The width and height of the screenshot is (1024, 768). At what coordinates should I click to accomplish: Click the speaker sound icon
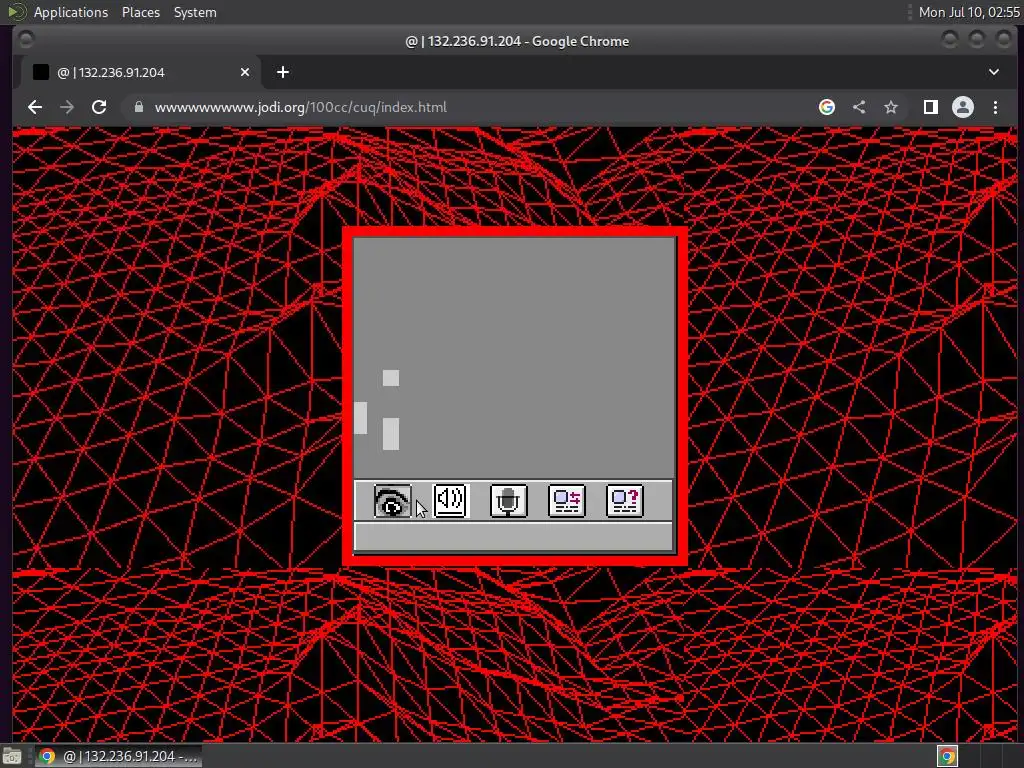point(451,501)
